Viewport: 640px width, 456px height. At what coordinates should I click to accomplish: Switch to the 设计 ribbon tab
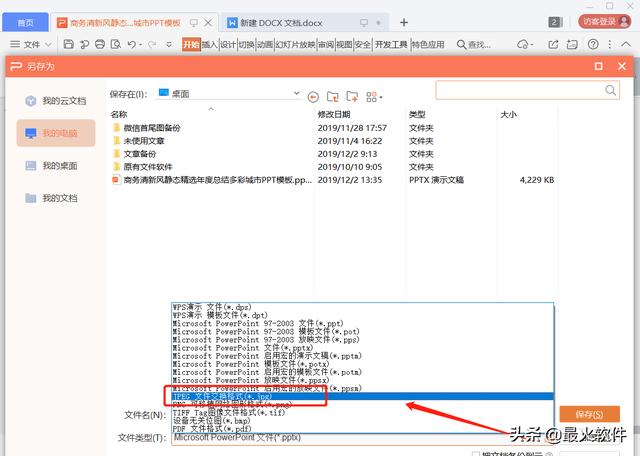pos(228,44)
